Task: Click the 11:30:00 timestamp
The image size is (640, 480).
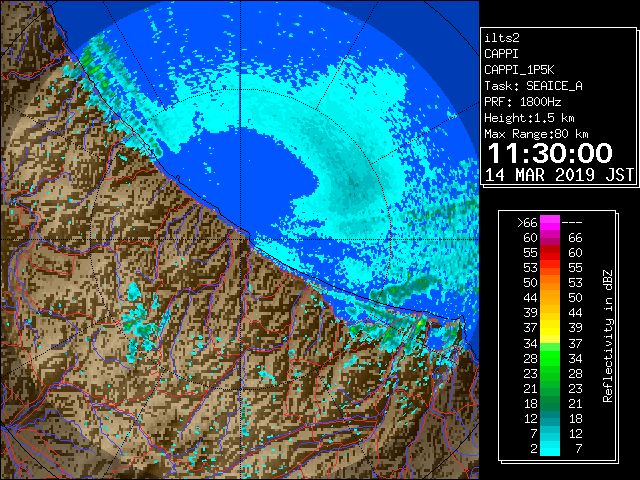Action: (550, 153)
